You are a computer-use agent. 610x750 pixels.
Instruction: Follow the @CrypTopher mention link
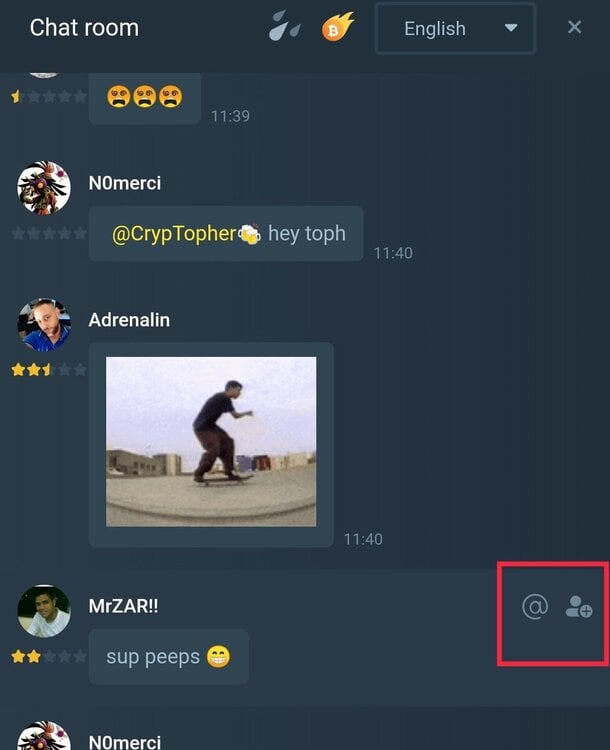(x=174, y=234)
